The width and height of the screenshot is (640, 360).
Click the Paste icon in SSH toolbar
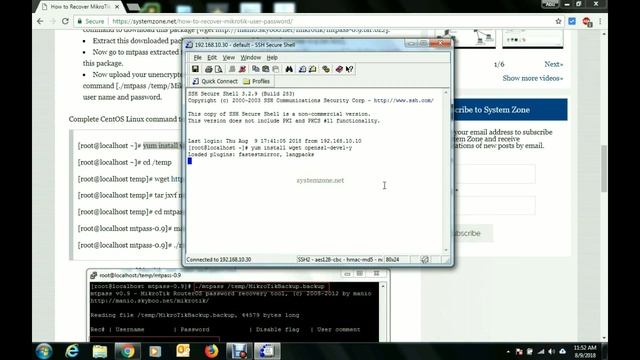tap(266, 69)
